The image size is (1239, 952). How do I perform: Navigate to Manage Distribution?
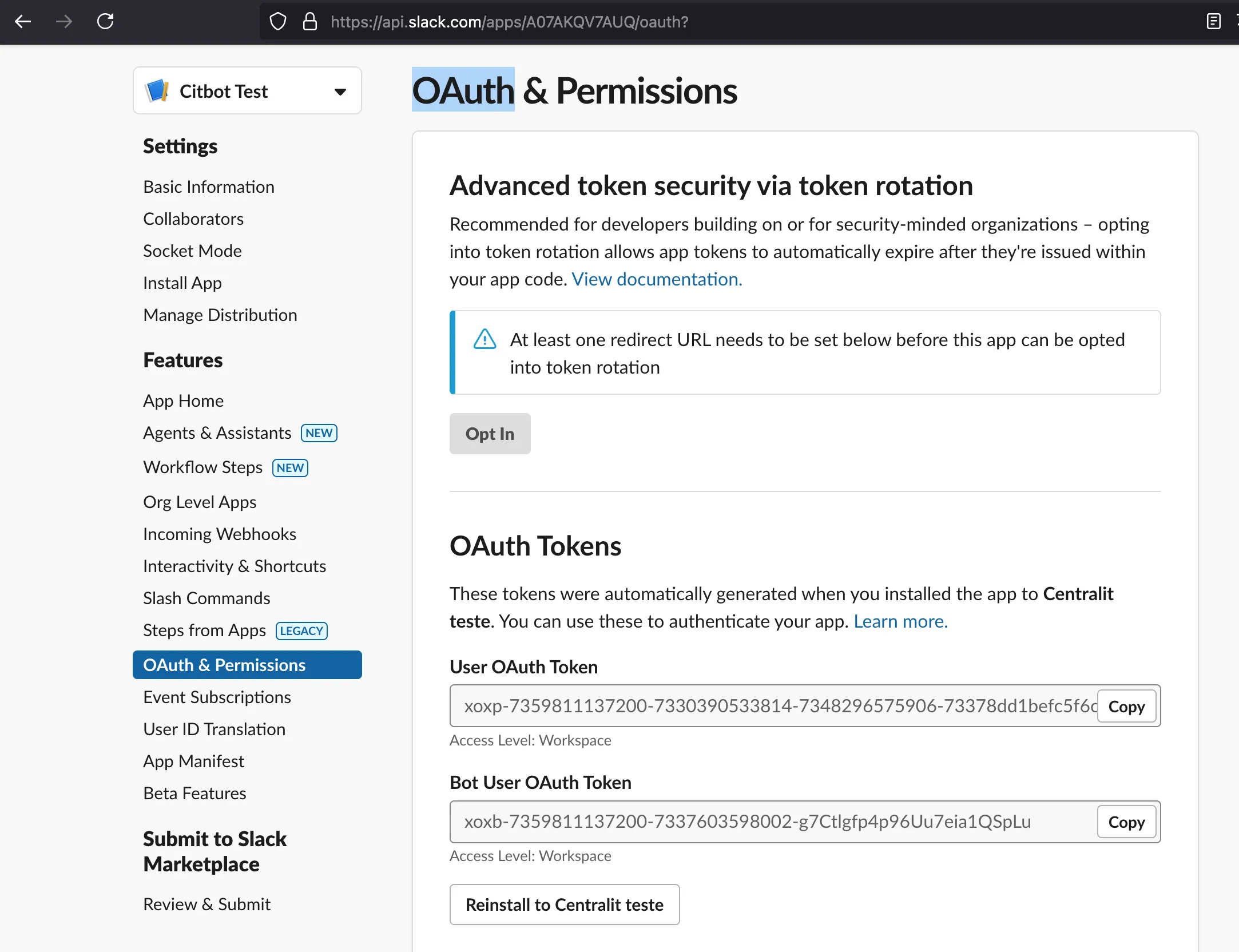click(x=220, y=315)
